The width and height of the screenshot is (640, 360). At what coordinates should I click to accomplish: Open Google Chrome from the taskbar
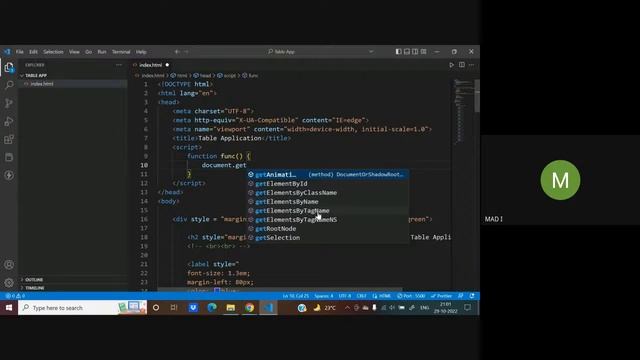(249, 308)
